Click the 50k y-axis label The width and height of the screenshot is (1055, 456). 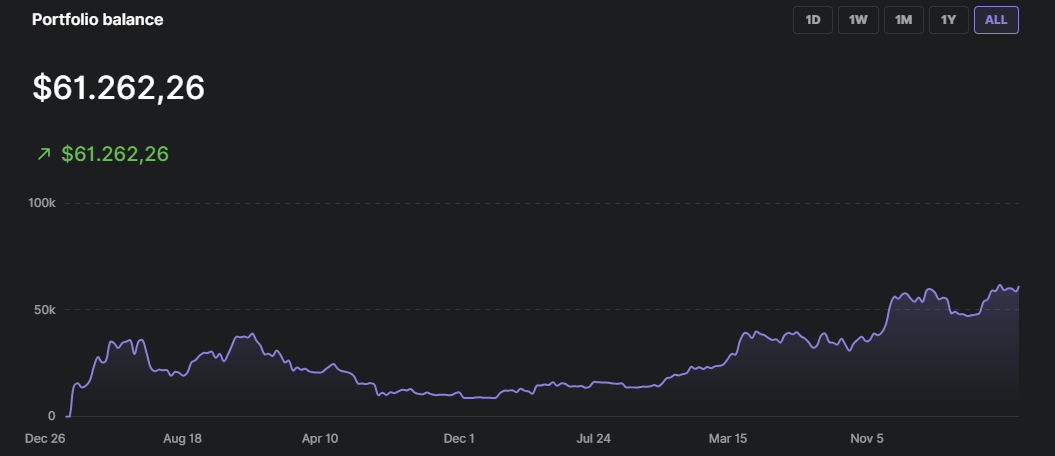pos(44,310)
